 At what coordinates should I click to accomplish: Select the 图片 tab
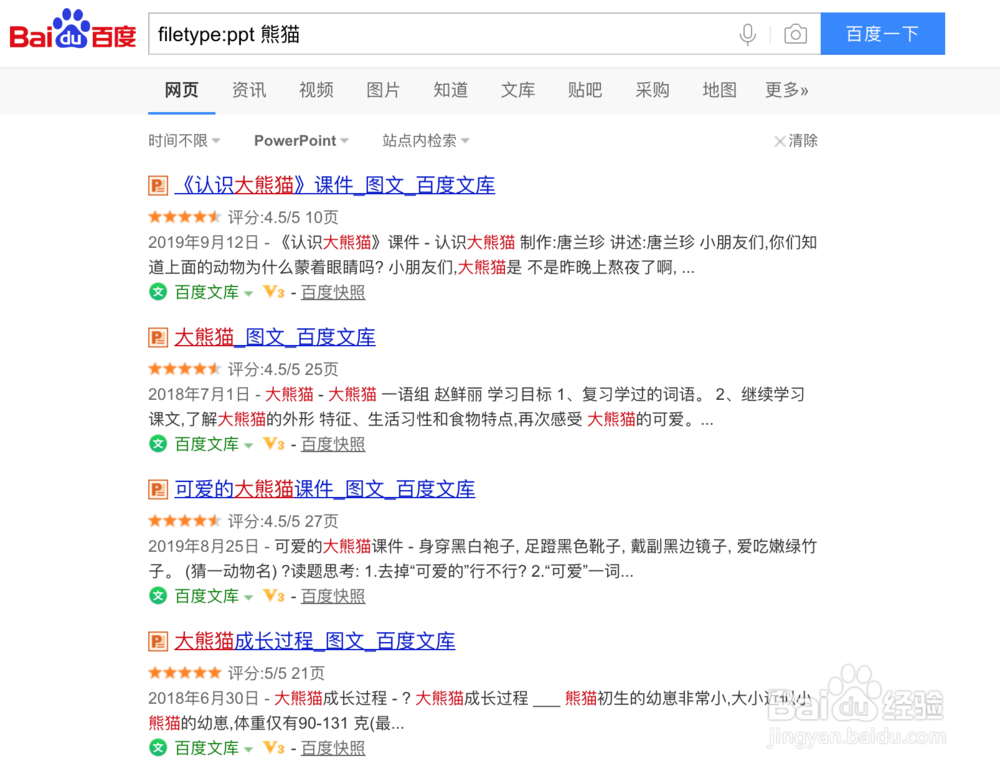[x=384, y=90]
